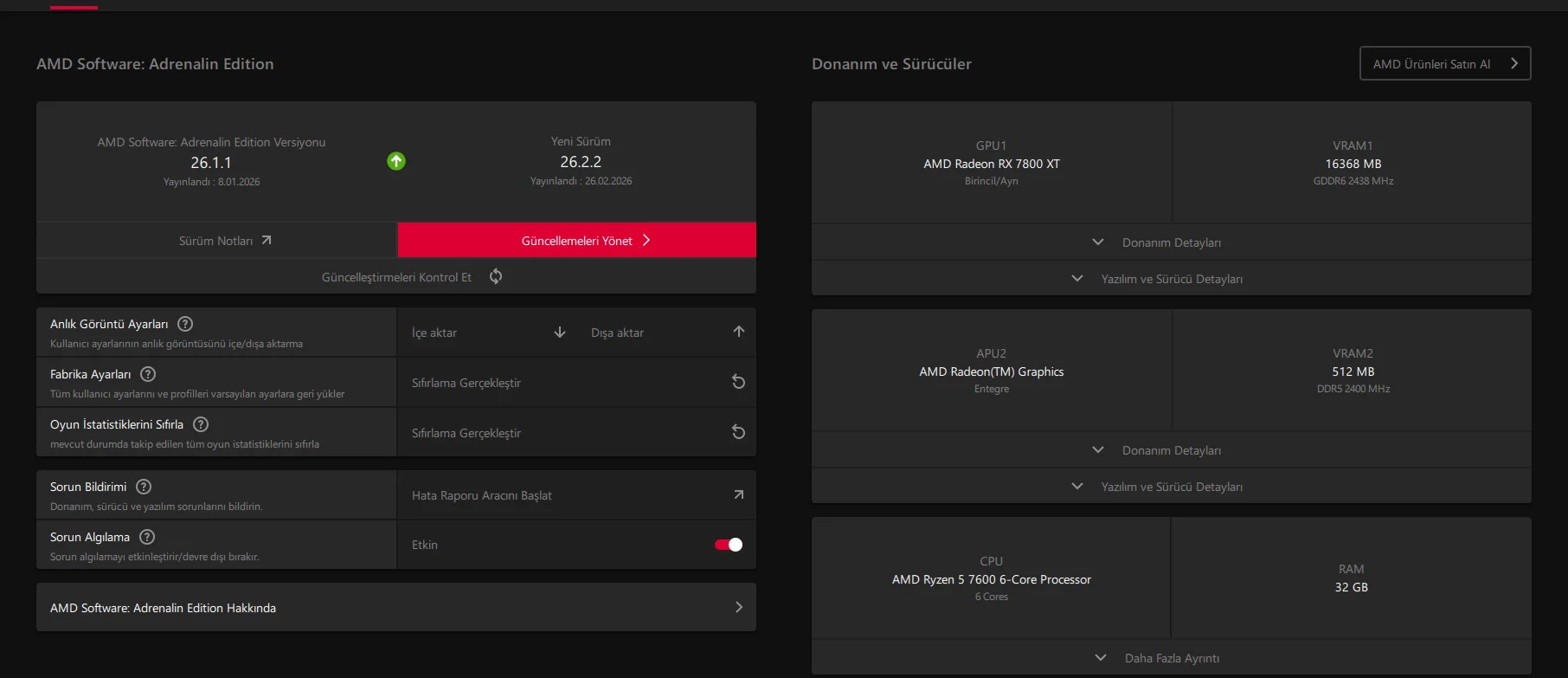Open the Sürüm Notları release notes
The image size is (1568, 678).
coord(216,241)
